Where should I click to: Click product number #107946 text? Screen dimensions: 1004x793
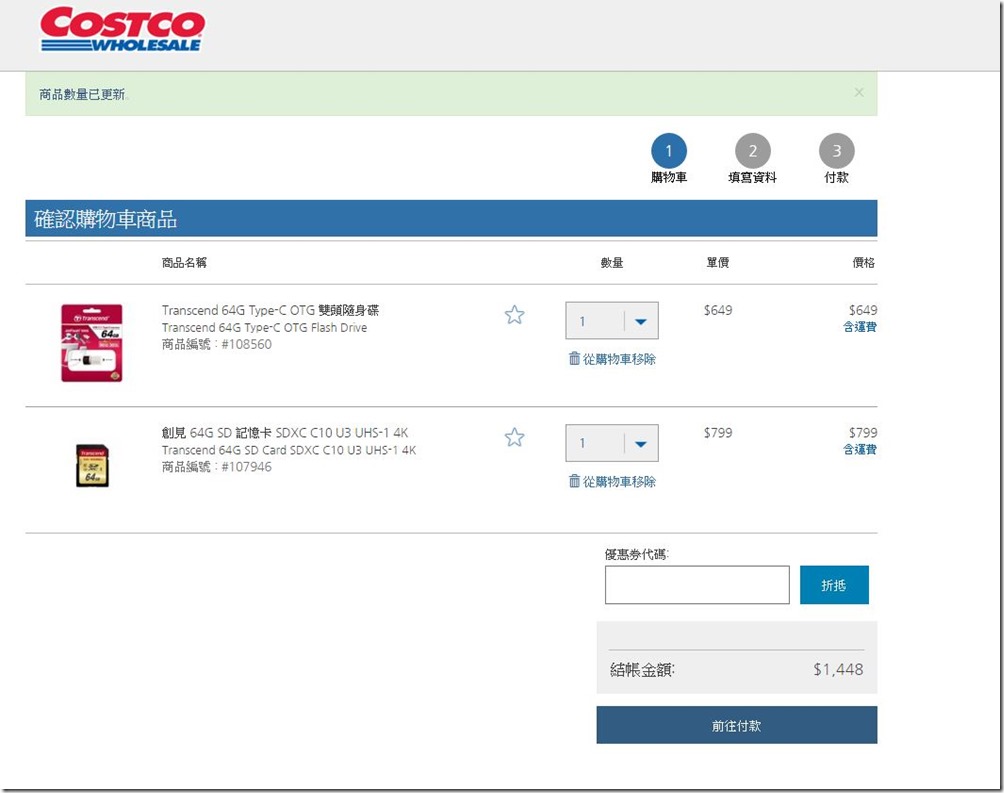tap(247, 466)
